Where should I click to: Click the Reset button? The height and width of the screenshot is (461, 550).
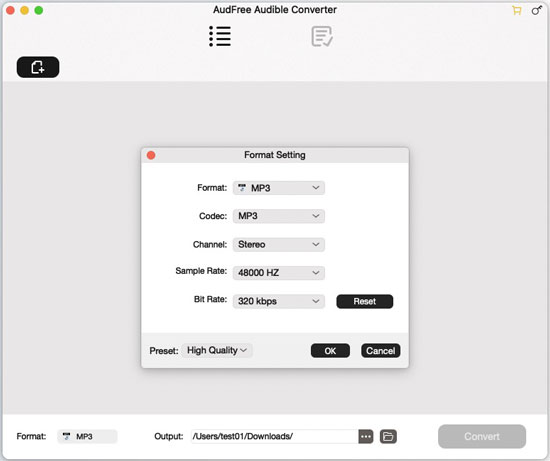365,301
